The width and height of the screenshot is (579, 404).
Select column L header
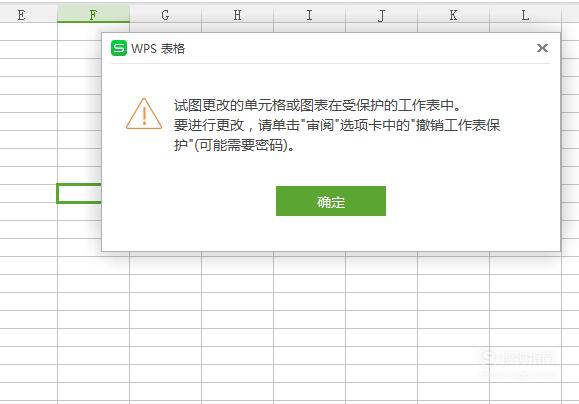(525, 15)
